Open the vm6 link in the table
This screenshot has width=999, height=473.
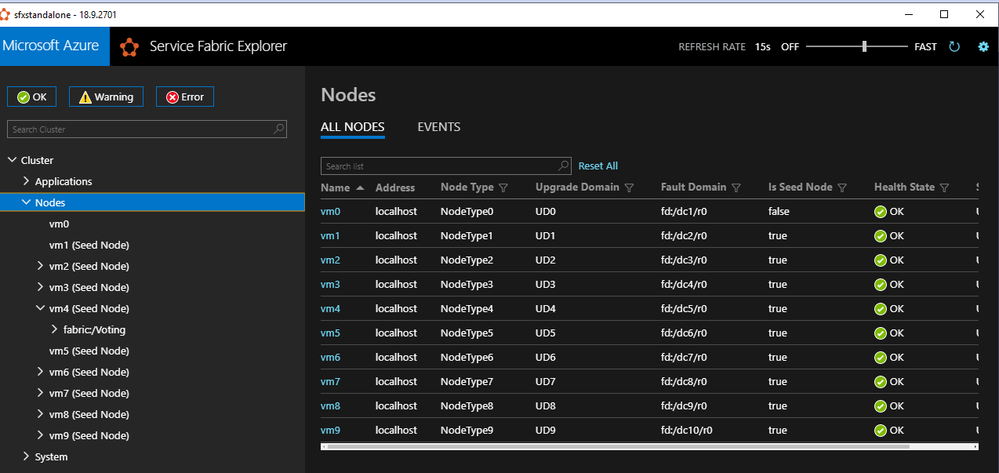330,357
